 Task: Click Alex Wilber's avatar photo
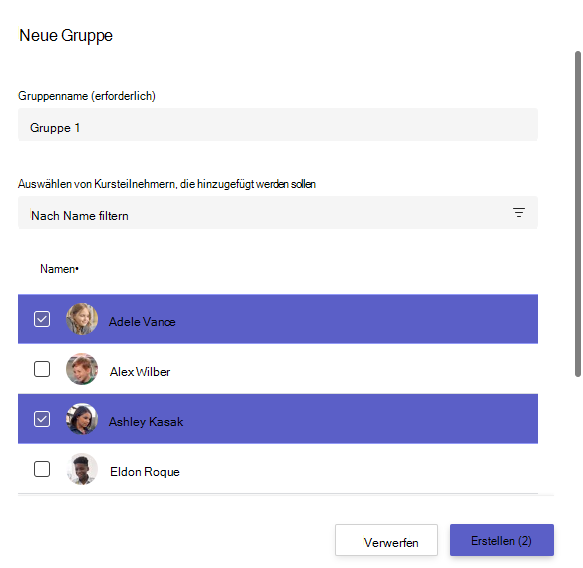pos(82,369)
